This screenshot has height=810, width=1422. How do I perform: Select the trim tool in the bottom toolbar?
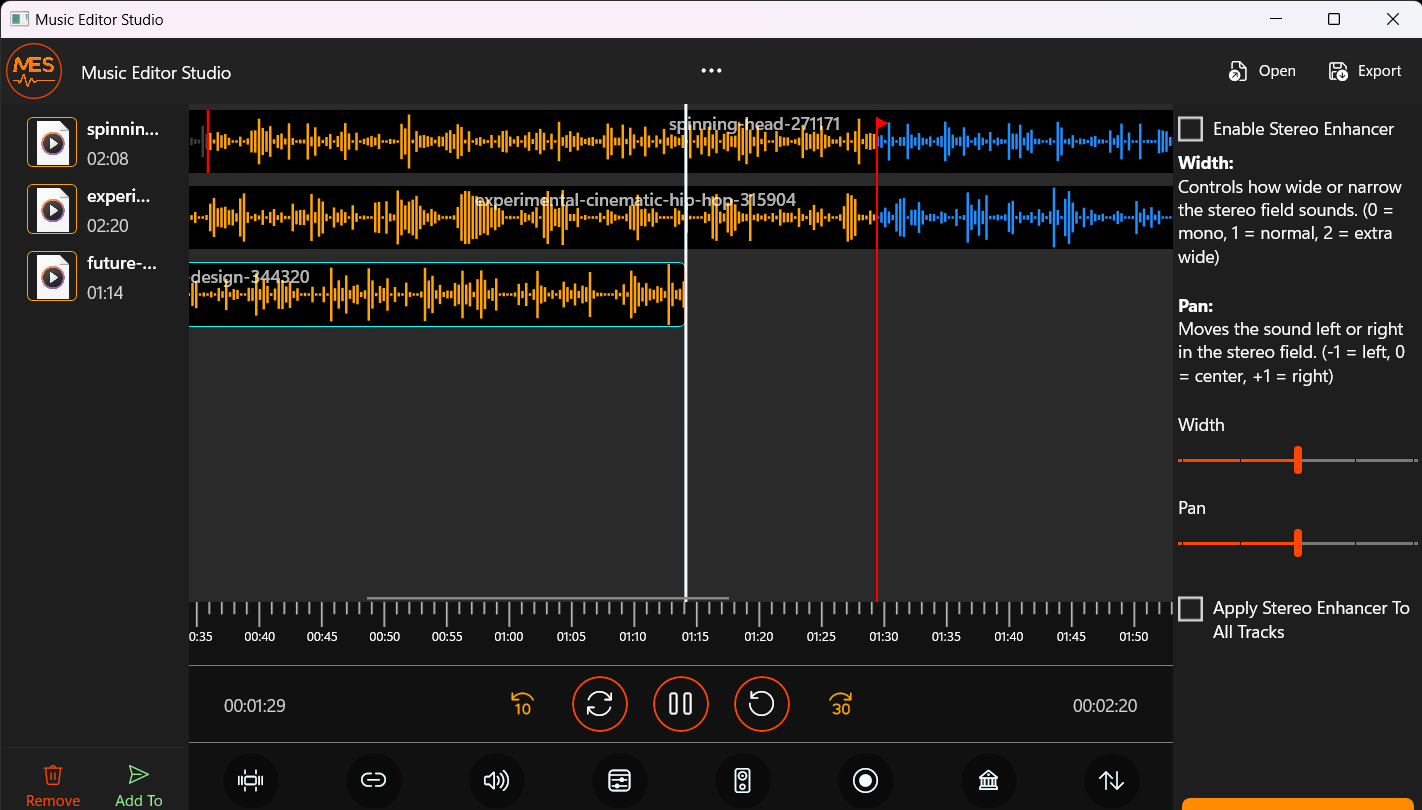pos(251,781)
